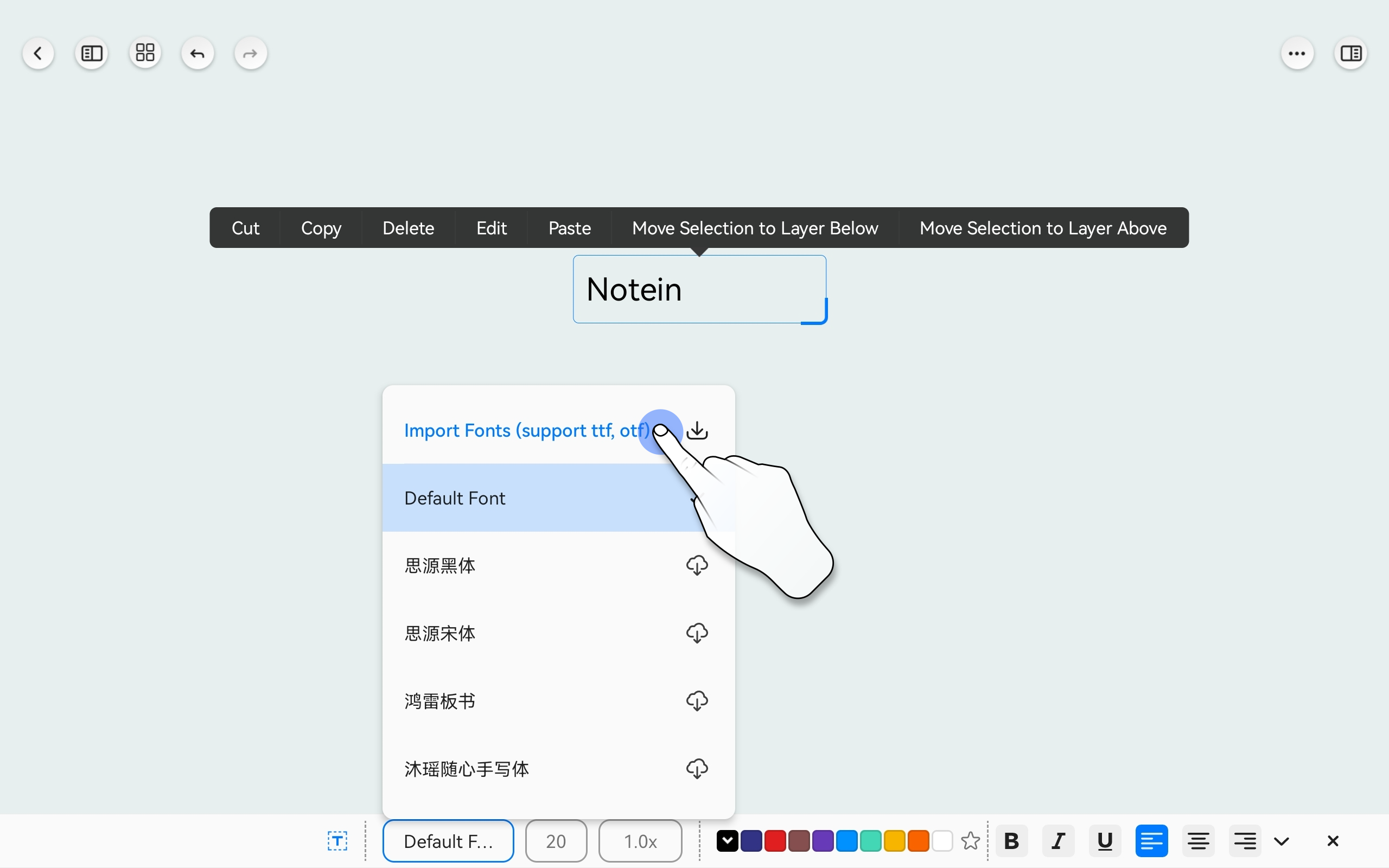This screenshot has height=868, width=1389.
Task: Open the Default Font dropdown
Action: pyautogui.click(x=448, y=841)
